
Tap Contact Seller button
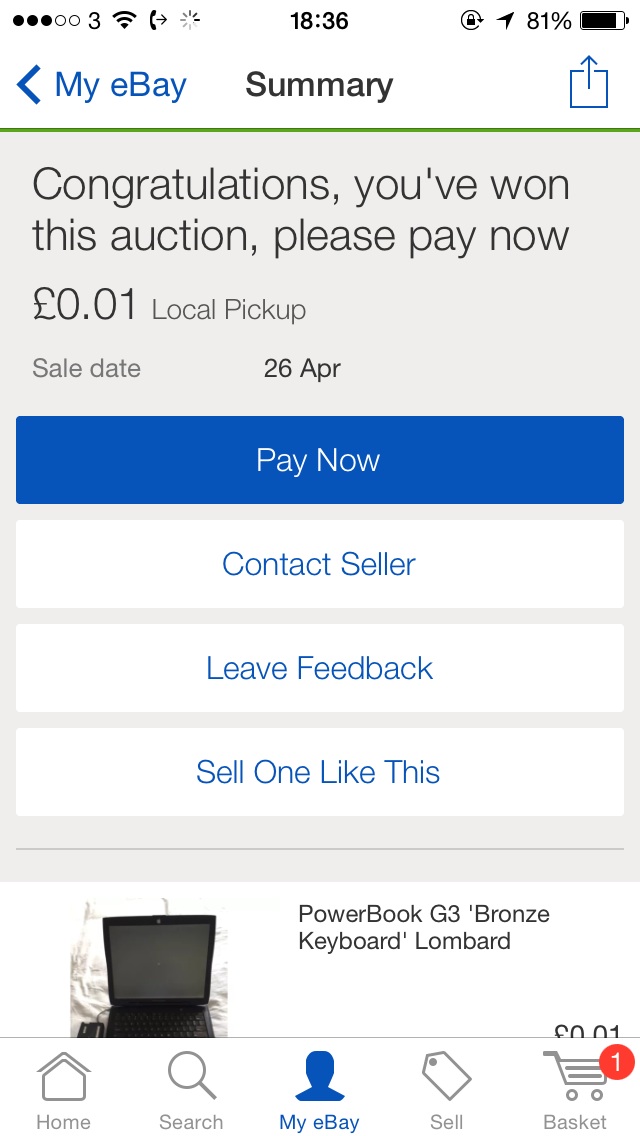point(320,564)
